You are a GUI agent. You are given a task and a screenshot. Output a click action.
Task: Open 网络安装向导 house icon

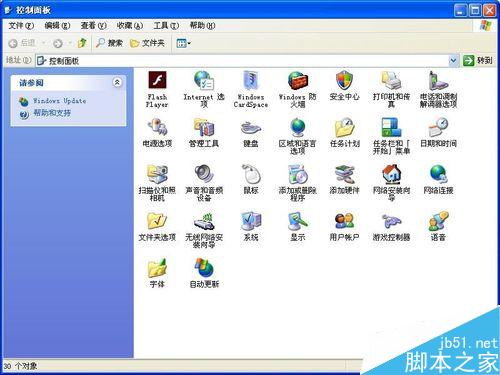(391, 174)
